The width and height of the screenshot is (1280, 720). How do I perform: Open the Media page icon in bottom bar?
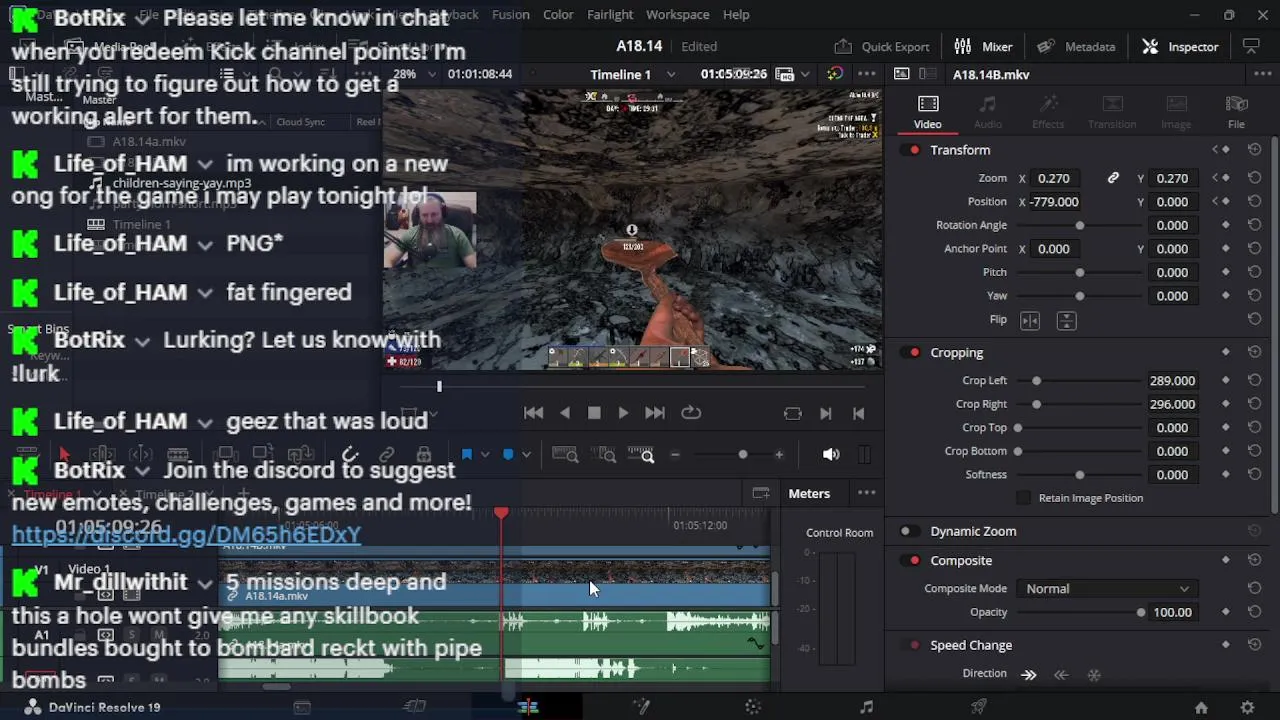[x=302, y=707]
